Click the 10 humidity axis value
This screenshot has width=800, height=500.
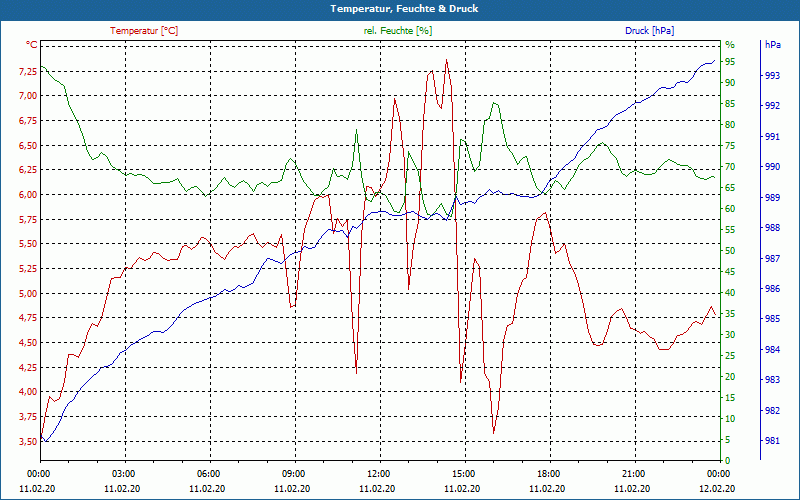[x=730, y=418]
